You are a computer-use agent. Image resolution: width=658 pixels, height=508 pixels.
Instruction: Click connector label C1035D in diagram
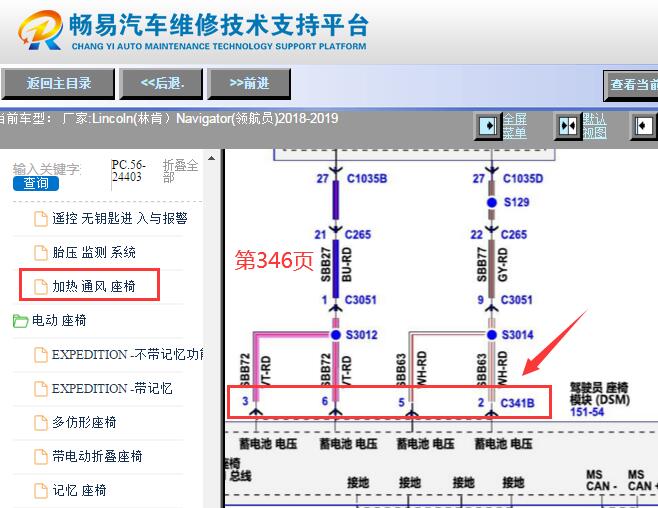click(x=523, y=179)
